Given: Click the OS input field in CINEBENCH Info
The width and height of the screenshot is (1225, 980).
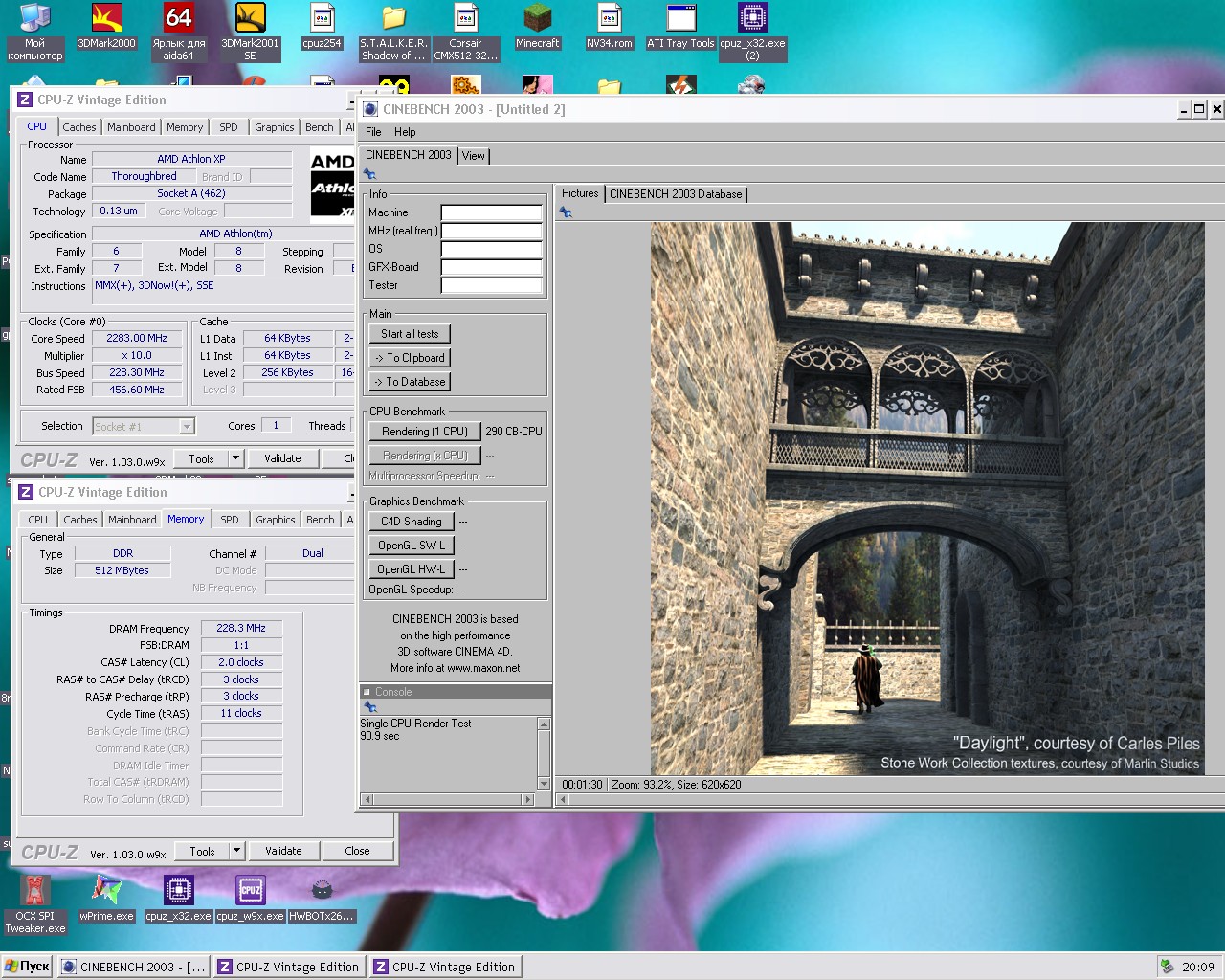Looking at the screenshot, I should [x=492, y=249].
